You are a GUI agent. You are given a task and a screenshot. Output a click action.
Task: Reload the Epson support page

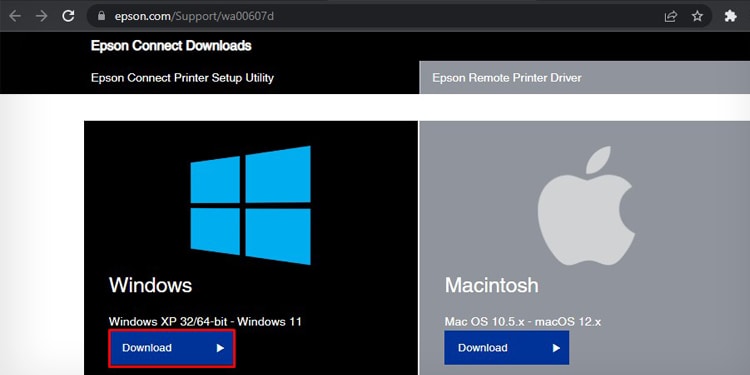coord(68,16)
